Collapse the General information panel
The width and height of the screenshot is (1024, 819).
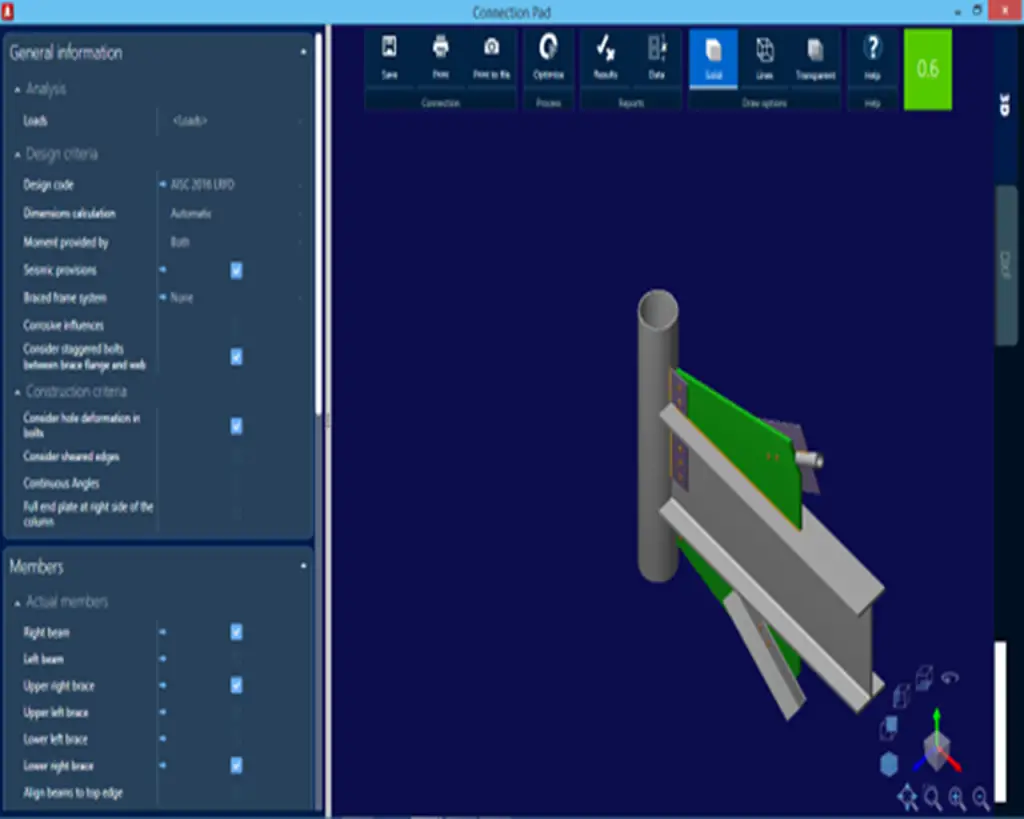pyautogui.click(x=304, y=53)
